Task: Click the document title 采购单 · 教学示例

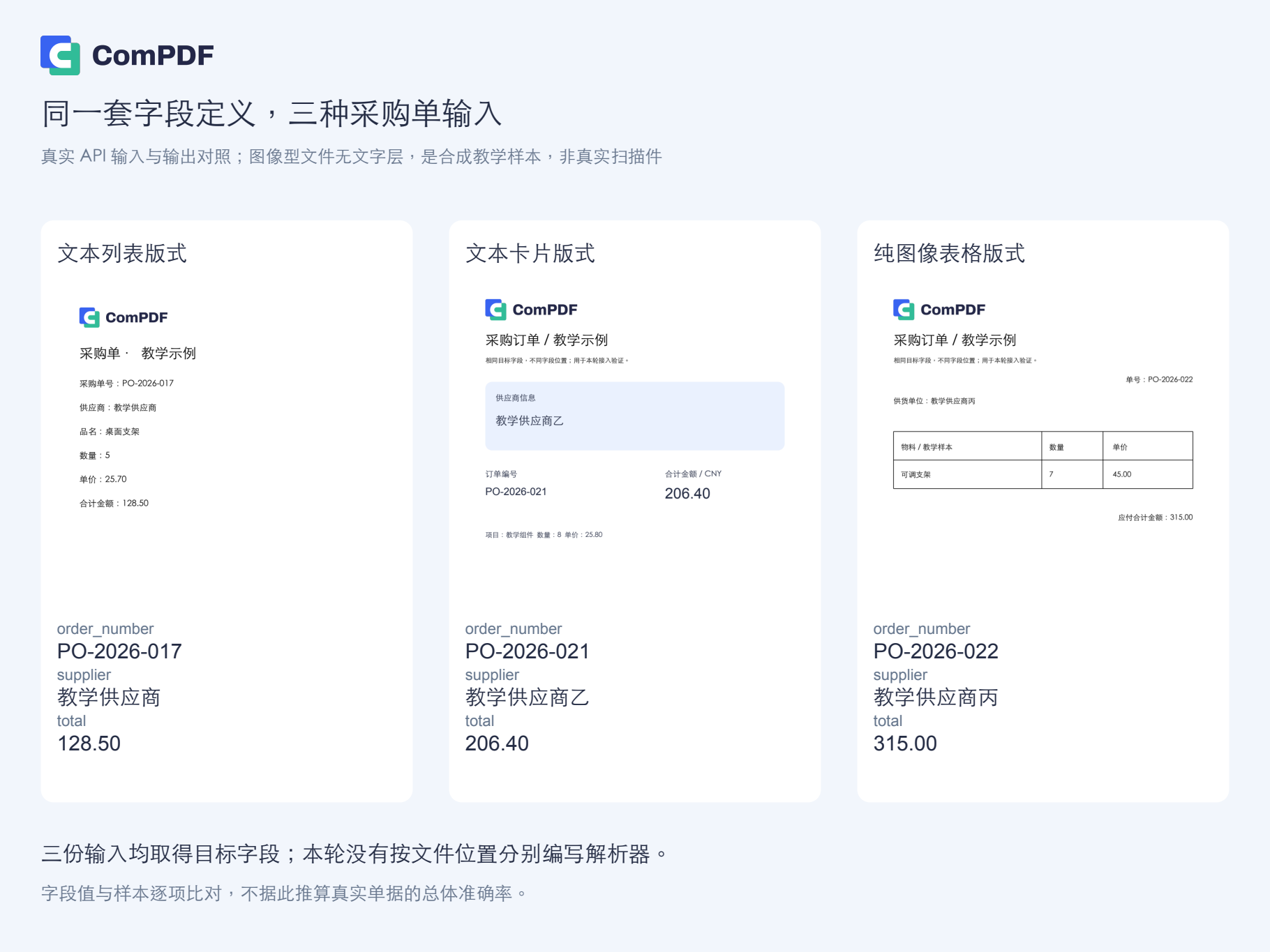Action: (x=137, y=354)
